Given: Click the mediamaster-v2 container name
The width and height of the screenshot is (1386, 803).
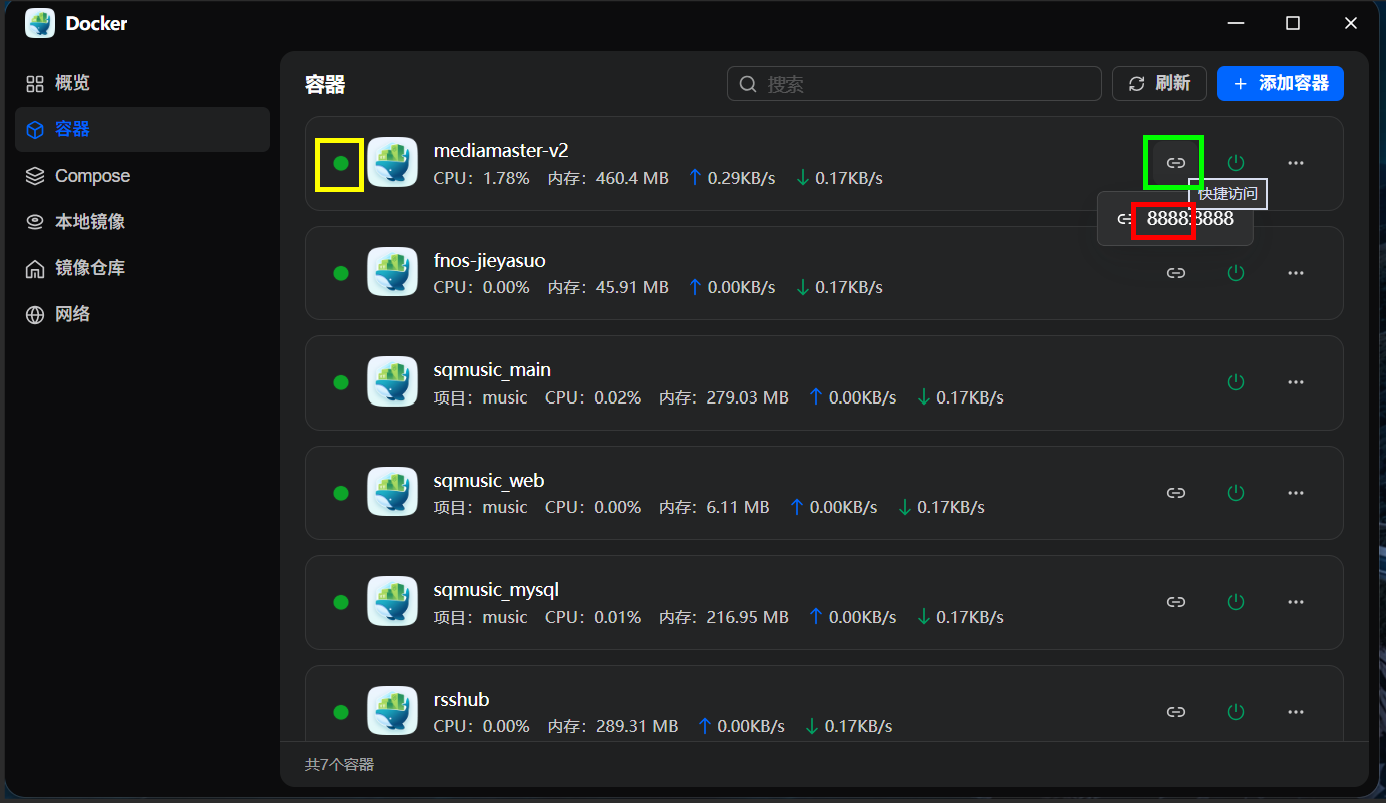Looking at the screenshot, I should tap(501, 150).
